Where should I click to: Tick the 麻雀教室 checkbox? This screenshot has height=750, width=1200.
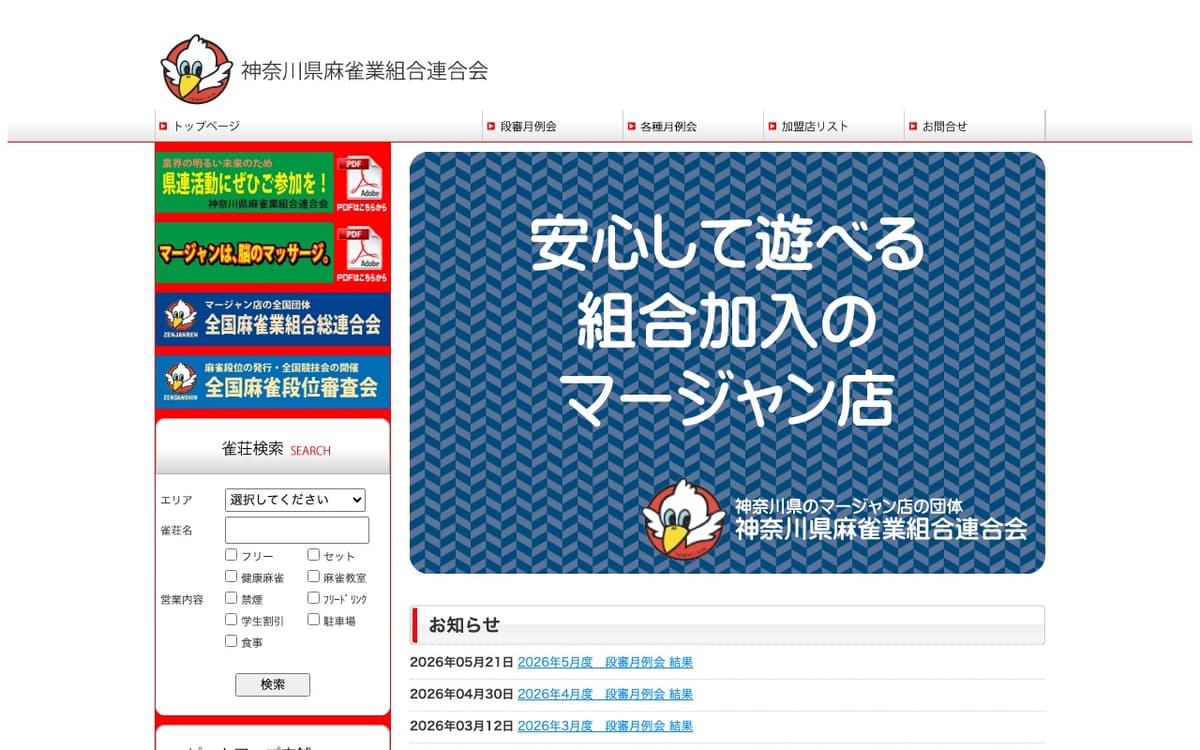coord(313,576)
